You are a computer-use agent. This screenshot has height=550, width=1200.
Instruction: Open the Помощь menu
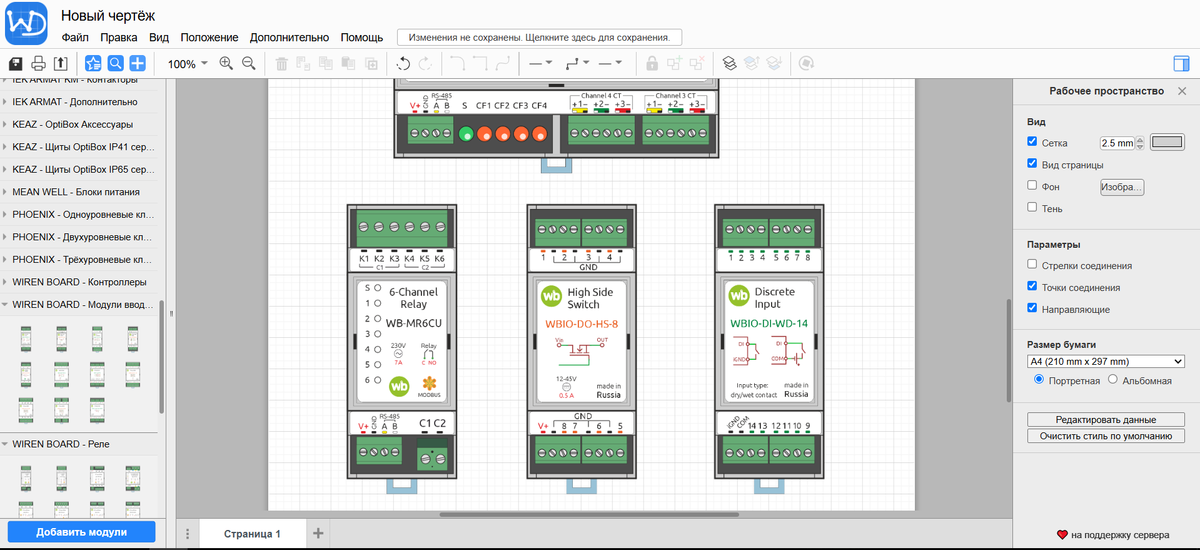click(x=362, y=37)
